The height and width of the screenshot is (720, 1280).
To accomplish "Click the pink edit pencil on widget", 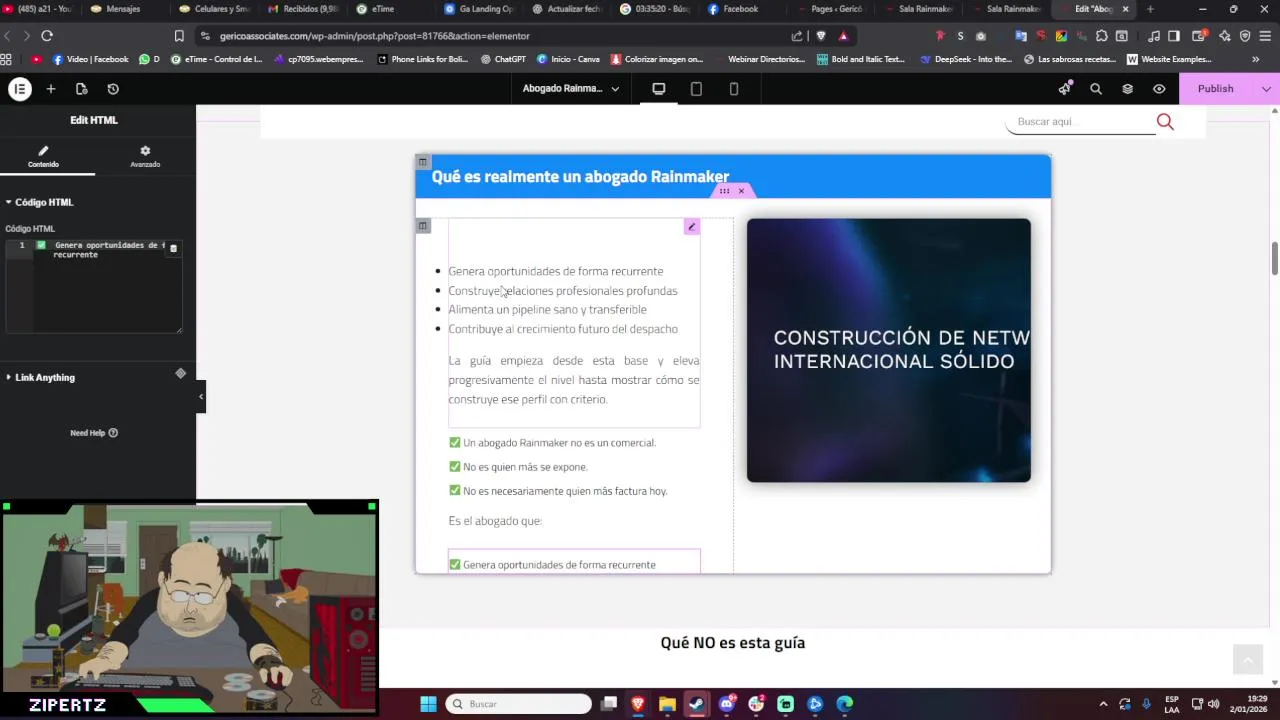I will (691, 227).
